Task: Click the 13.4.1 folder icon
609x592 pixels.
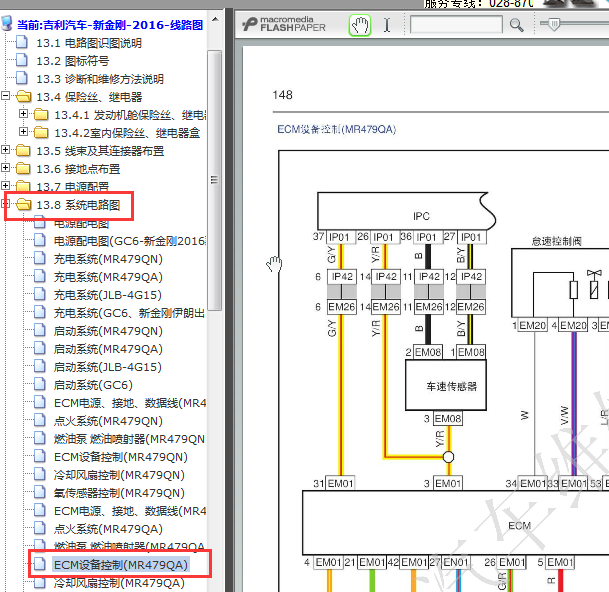Action: tap(41, 115)
